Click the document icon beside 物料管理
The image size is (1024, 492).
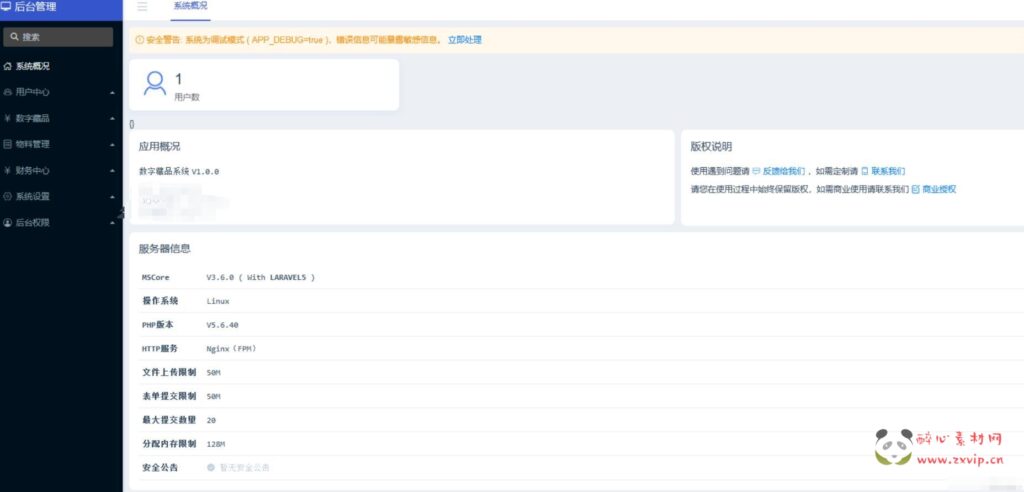coord(8,144)
